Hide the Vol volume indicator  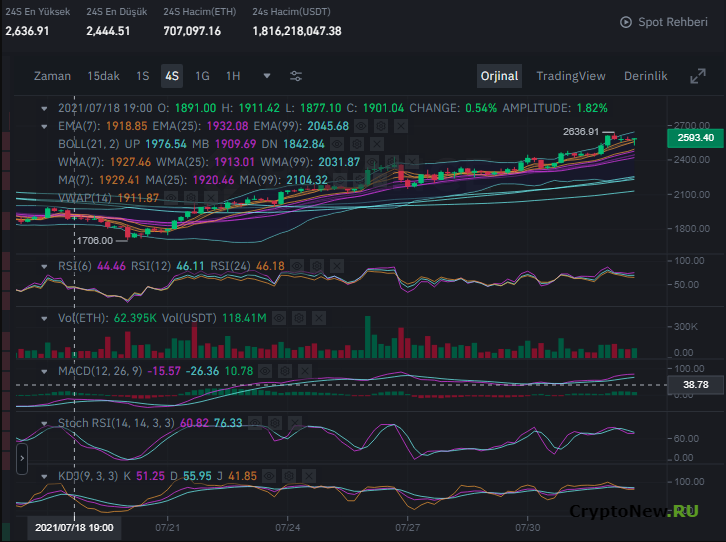[x=279, y=318]
